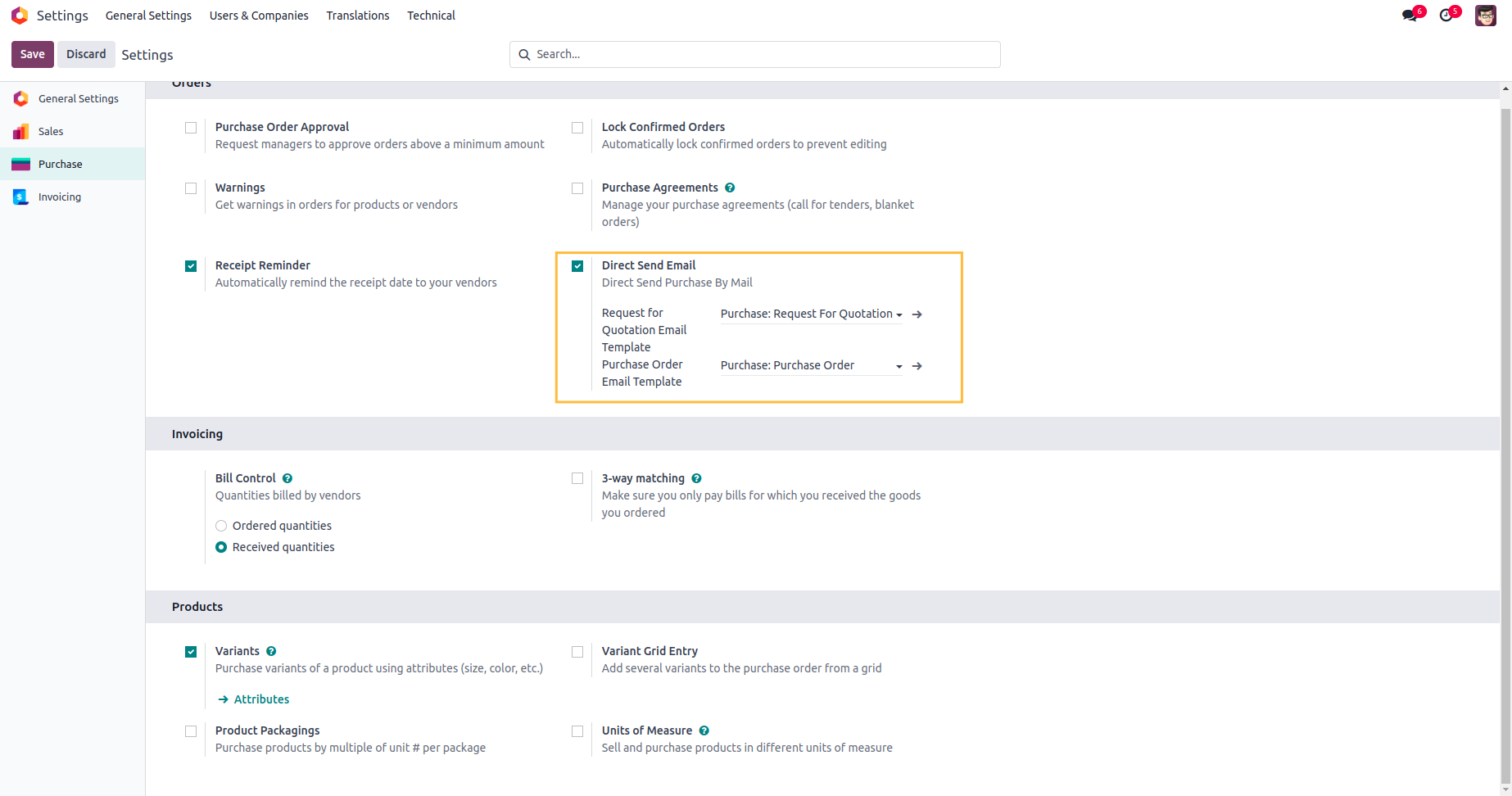Open Users & Companies menu
1512x796 pixels.
tap(259, 16)
